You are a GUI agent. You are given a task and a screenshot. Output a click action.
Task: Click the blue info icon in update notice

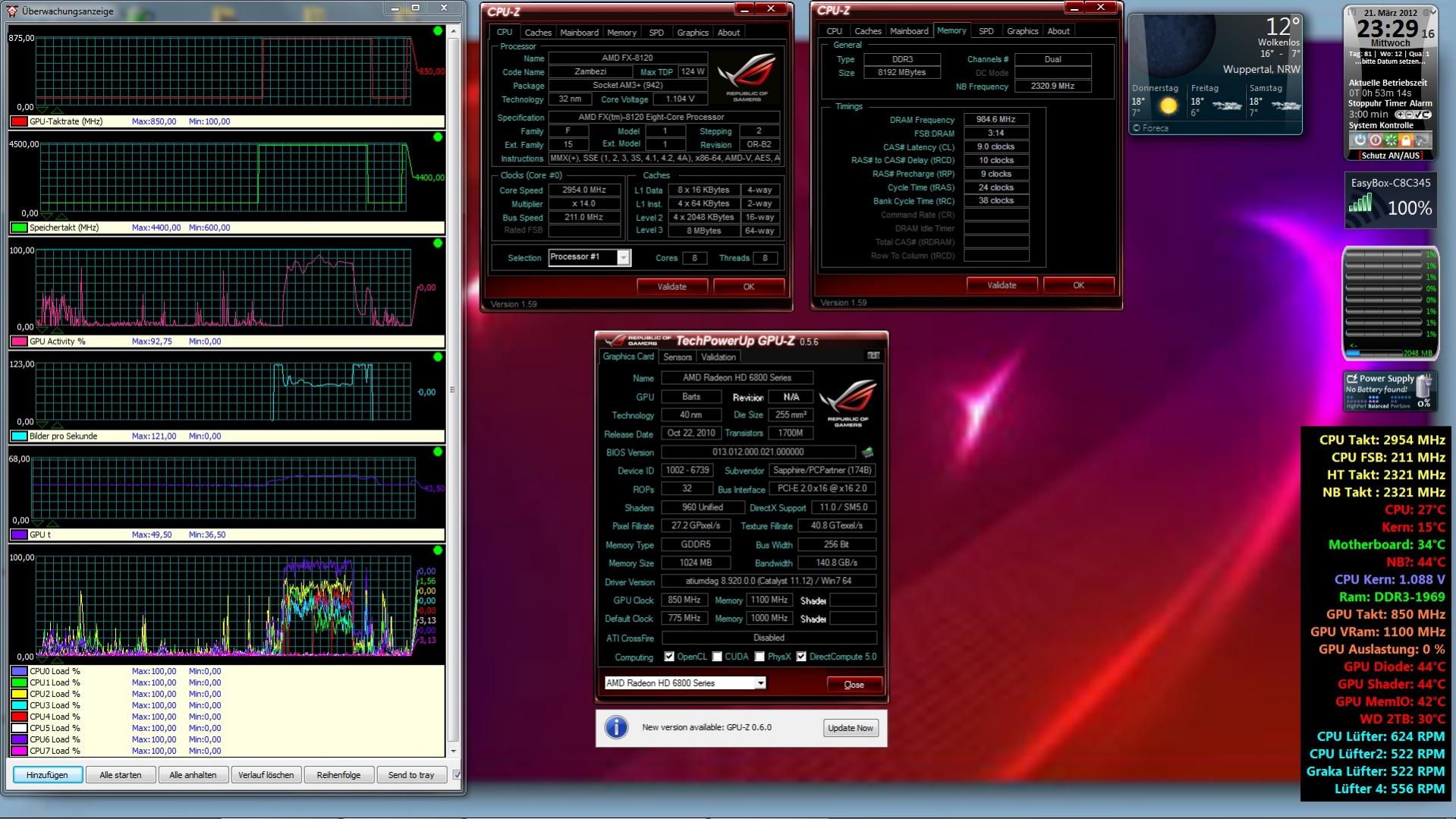click(x=616, y=727)
